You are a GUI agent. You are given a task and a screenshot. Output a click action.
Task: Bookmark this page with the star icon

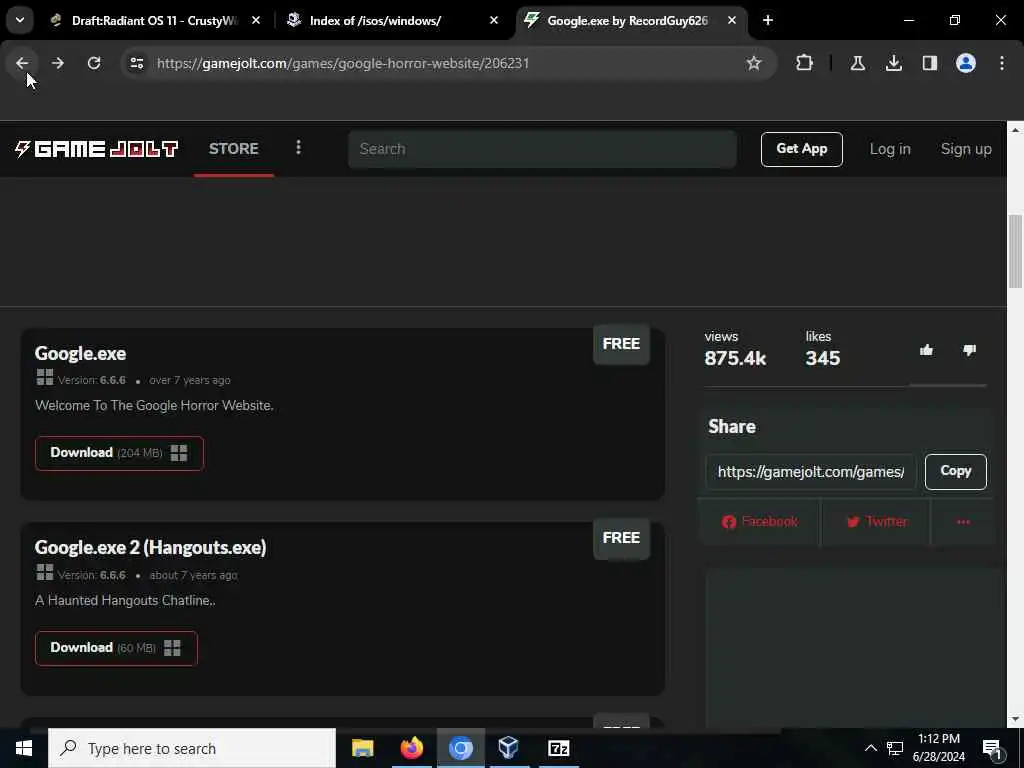point(754,63)
